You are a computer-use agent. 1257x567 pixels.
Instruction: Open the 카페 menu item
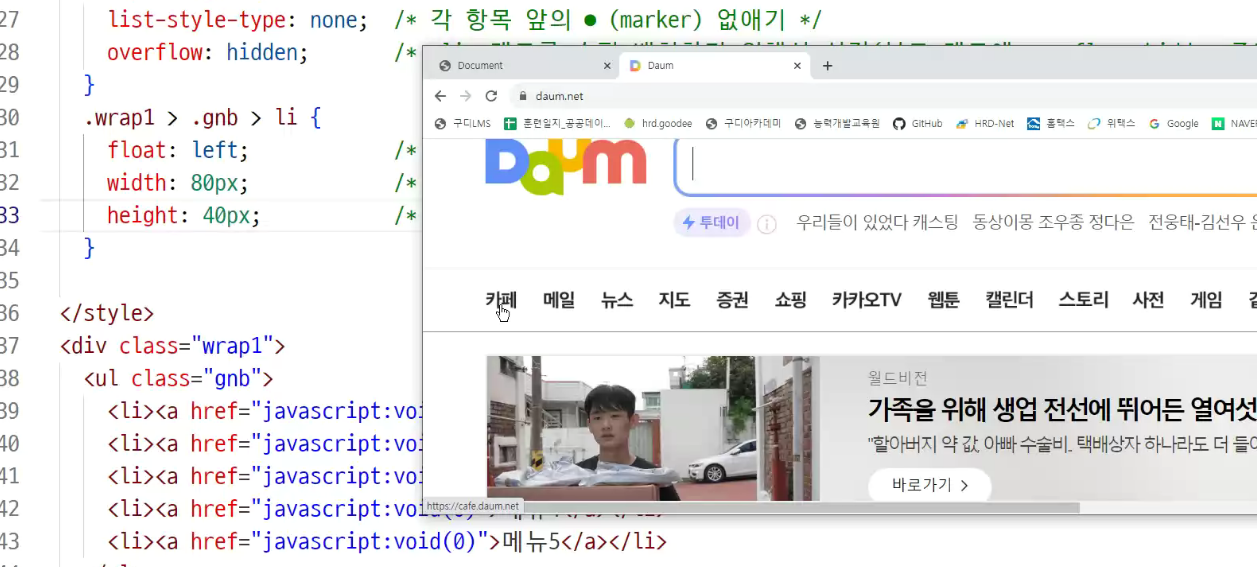pyautogui.click(x=501, y=300)
